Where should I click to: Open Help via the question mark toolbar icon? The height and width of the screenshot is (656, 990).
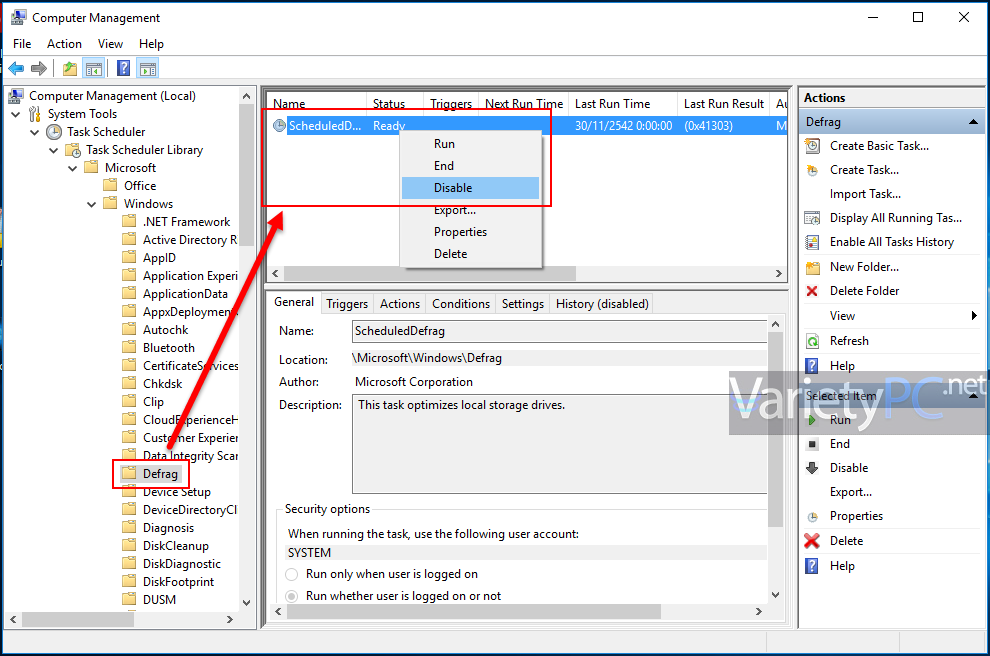(x=122, y=67)
